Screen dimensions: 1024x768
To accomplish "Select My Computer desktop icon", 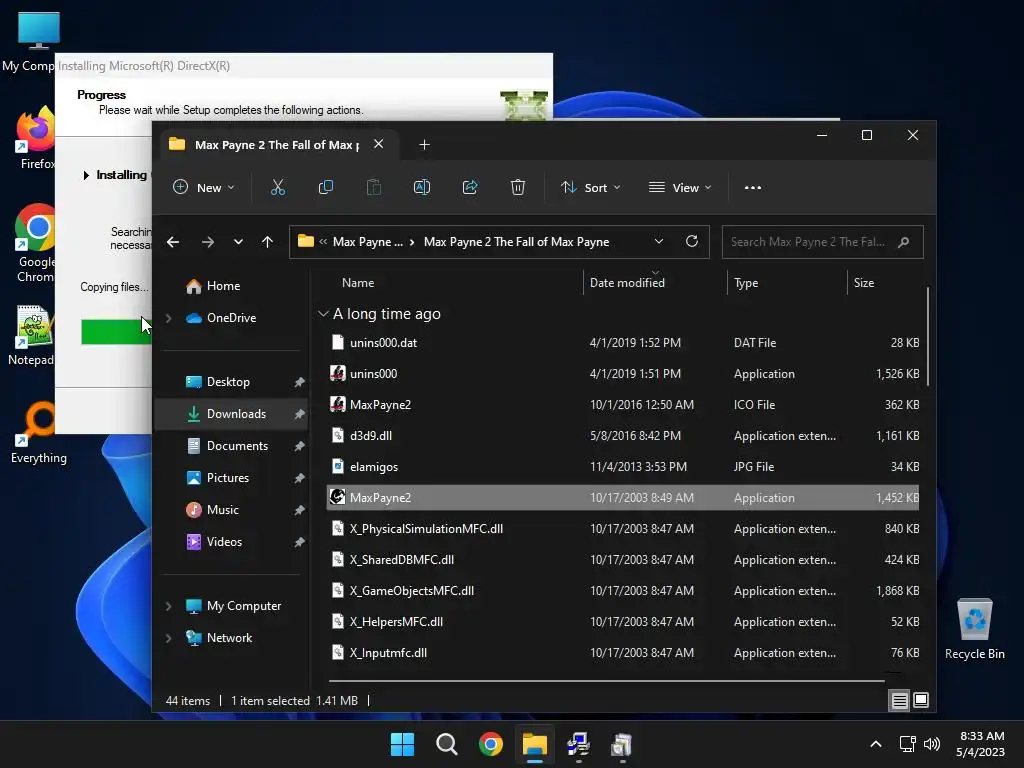I will (31, 42).
